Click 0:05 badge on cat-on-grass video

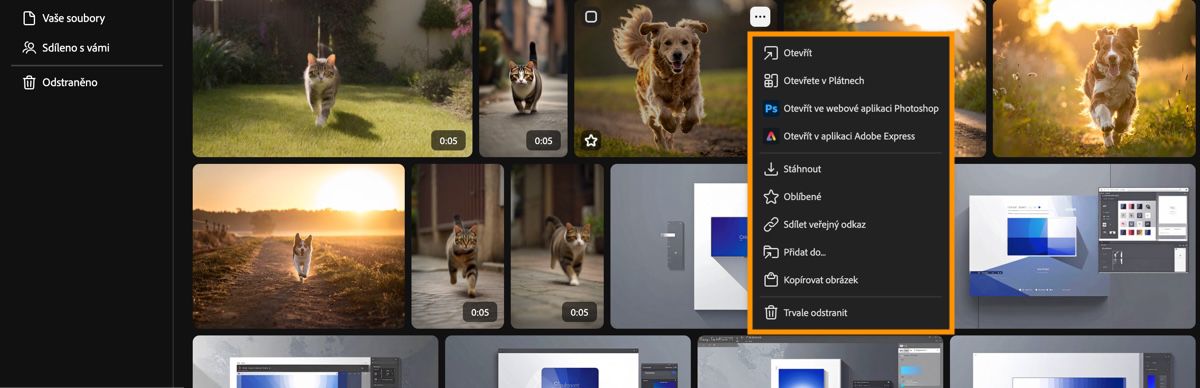448,141
